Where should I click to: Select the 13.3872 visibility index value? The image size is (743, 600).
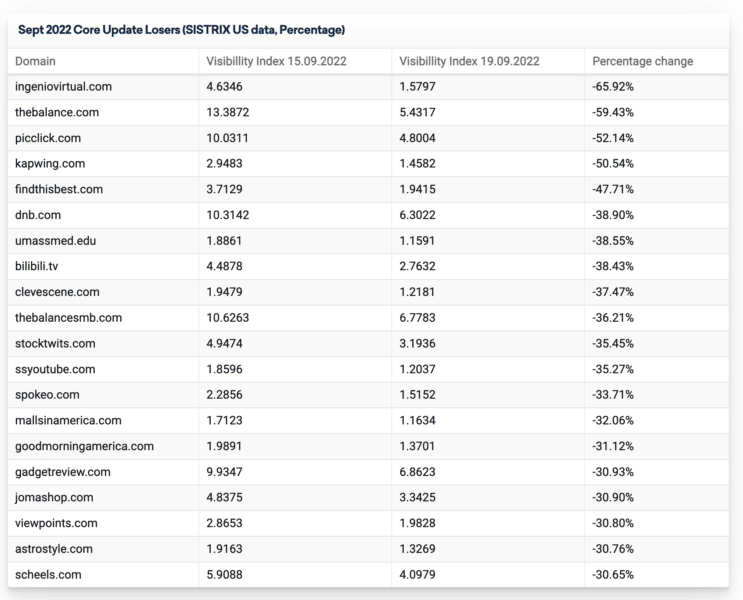tap(228, 112)
